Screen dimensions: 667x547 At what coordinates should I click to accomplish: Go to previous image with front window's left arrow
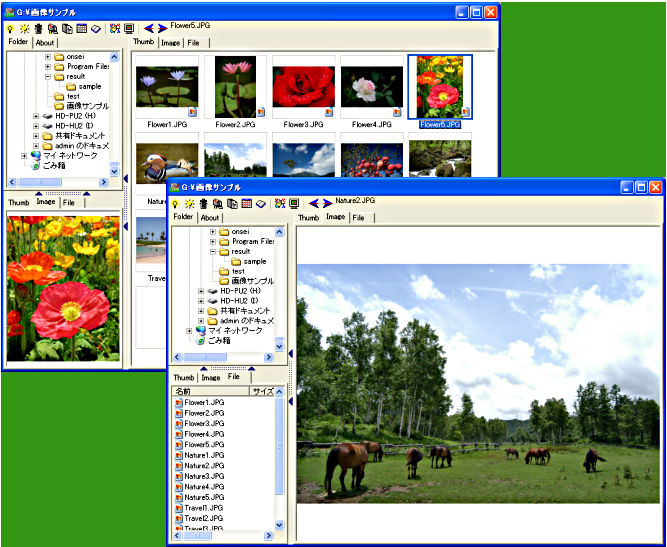[313, 203]
